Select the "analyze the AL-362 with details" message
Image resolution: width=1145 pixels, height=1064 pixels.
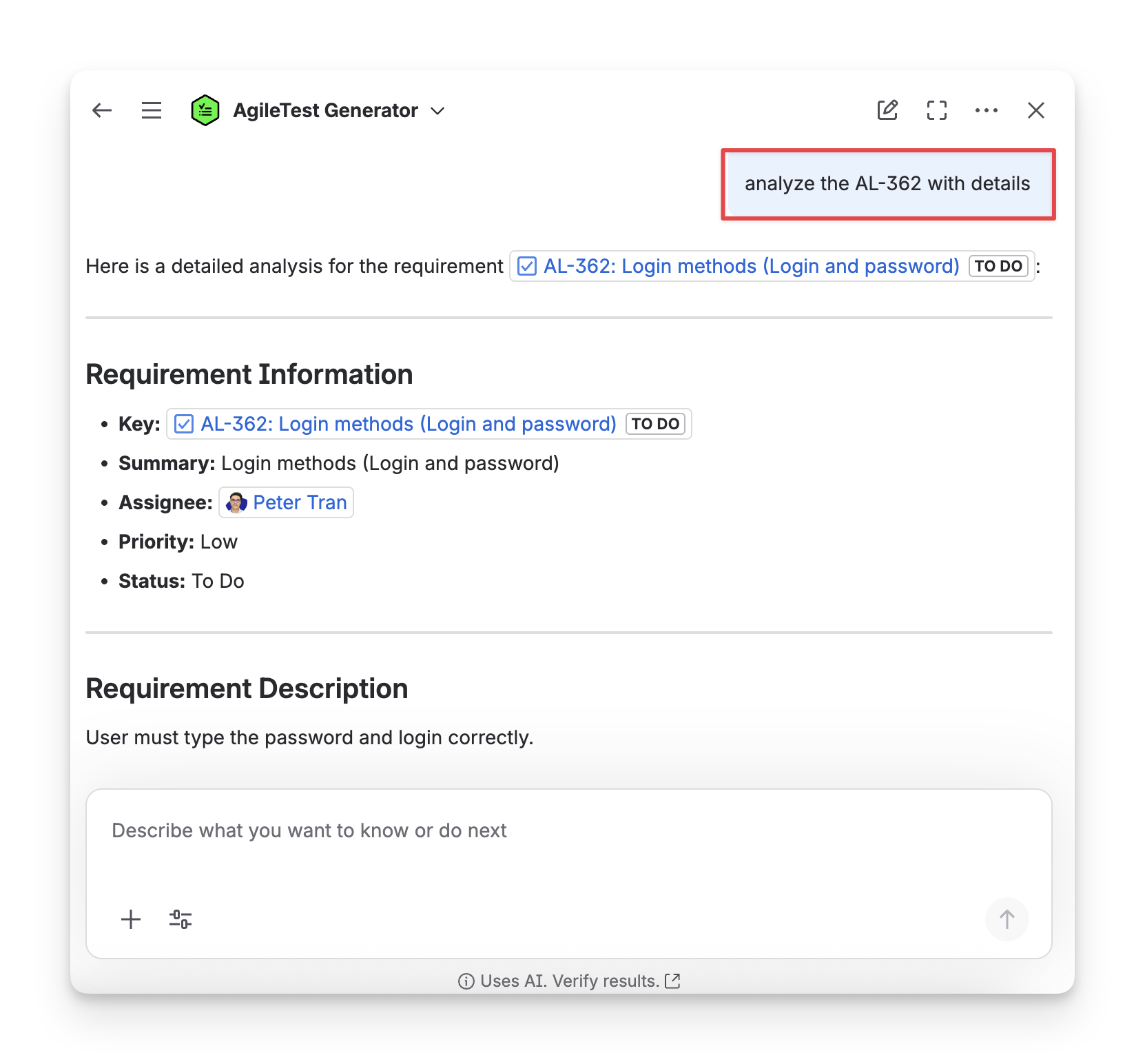click(x=887, y=184)
